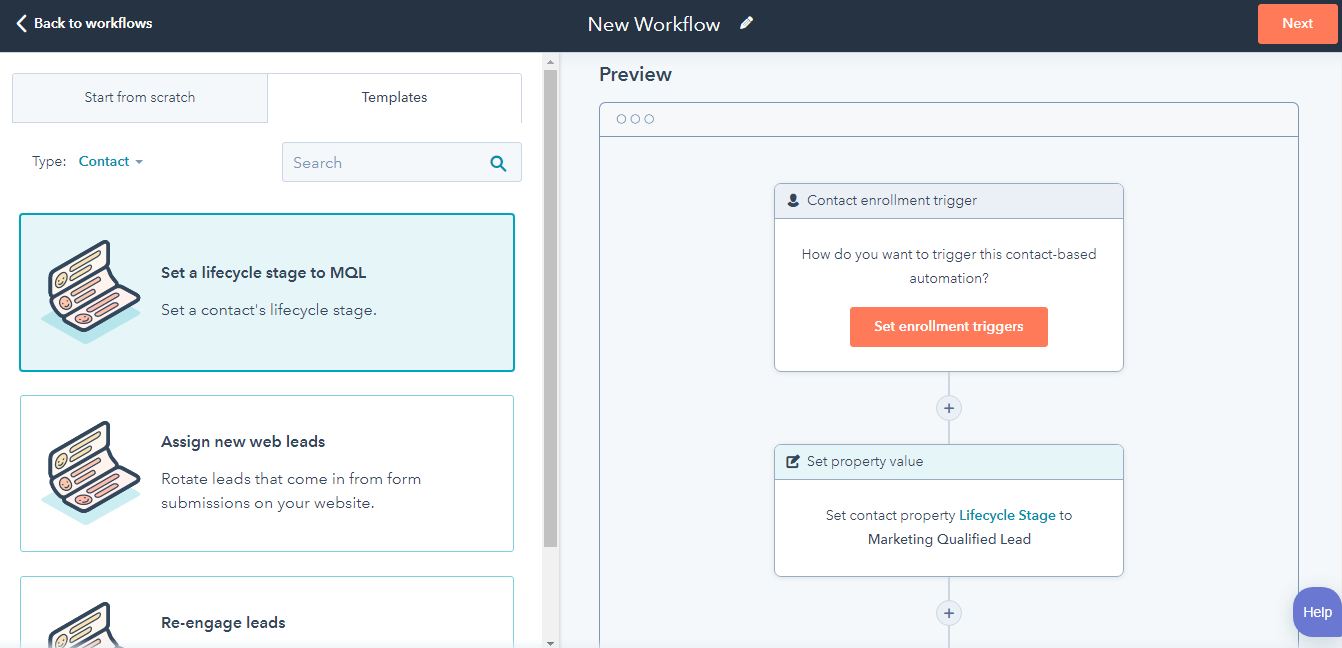
Task: Click the back arrow chevron icon
Action: [21, 23]
